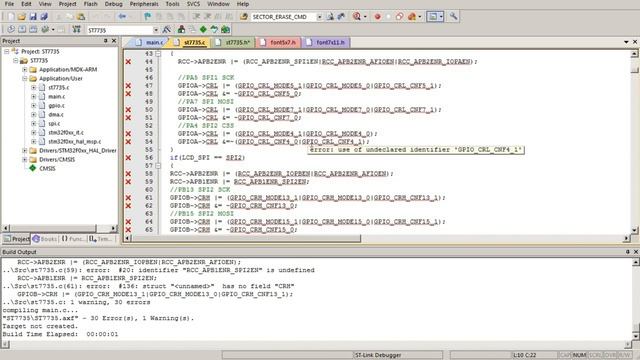Viewport: 640px width, 360px height.
Task: Expand the Drivers/STM32F0xx_HAL_Driver folder
Action: (x=24, y=151)
